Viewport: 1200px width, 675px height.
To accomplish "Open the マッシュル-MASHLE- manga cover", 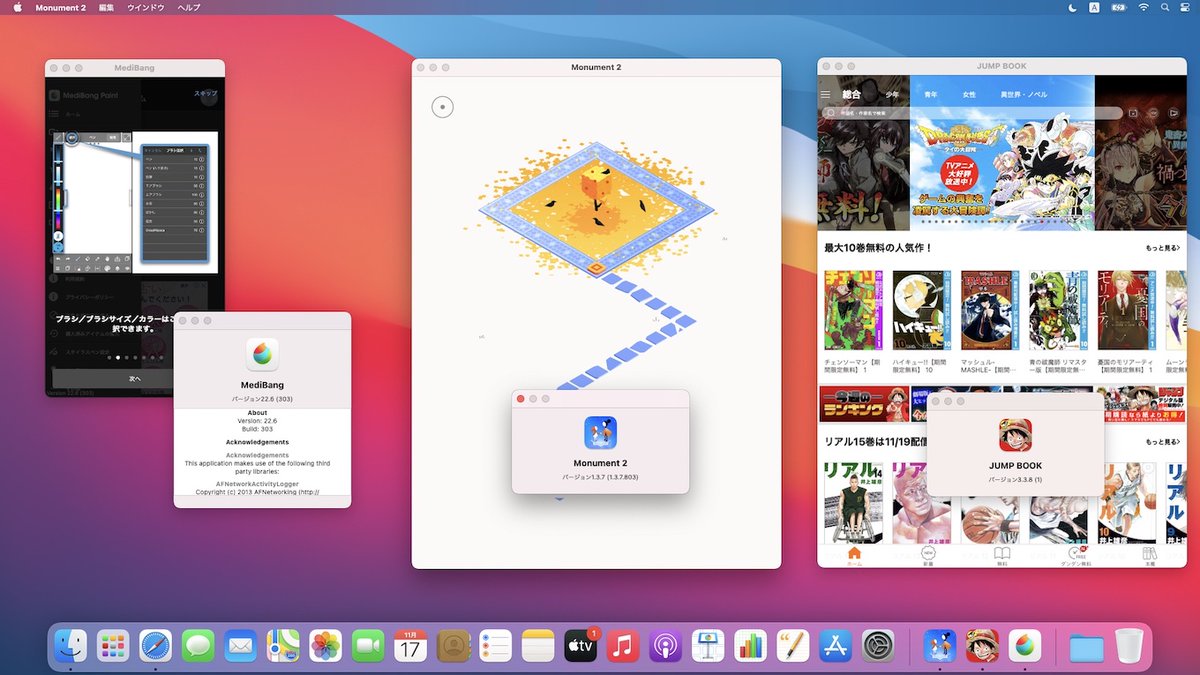I will click(989, 310).
